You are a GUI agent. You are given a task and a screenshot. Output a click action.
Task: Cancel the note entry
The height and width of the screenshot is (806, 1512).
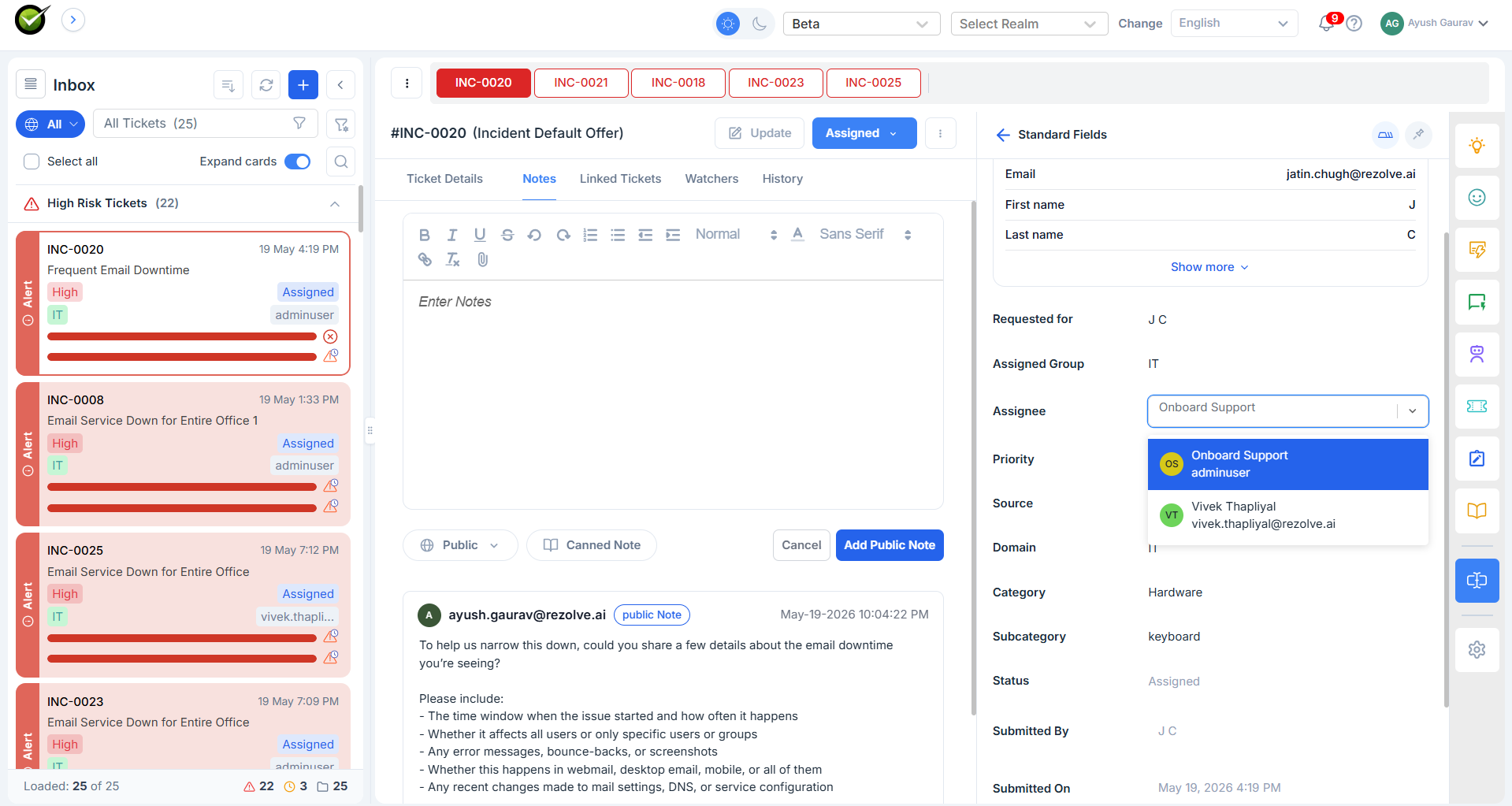click(801, 545)
